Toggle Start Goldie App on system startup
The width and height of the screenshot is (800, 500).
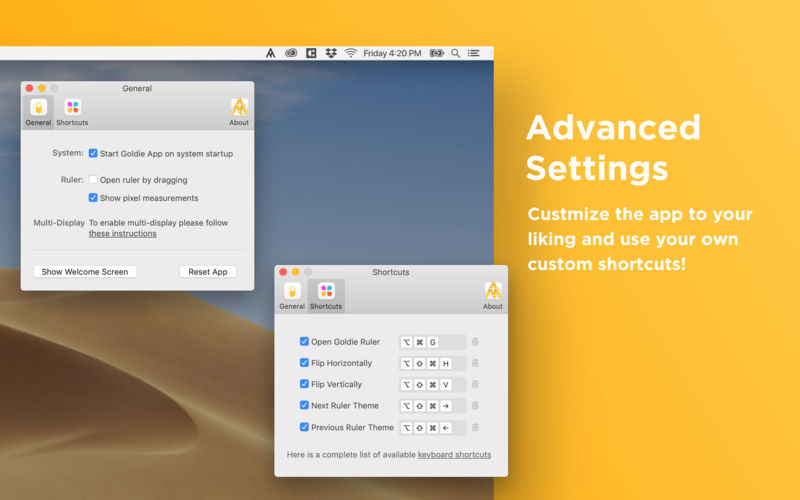click(93, 153)
